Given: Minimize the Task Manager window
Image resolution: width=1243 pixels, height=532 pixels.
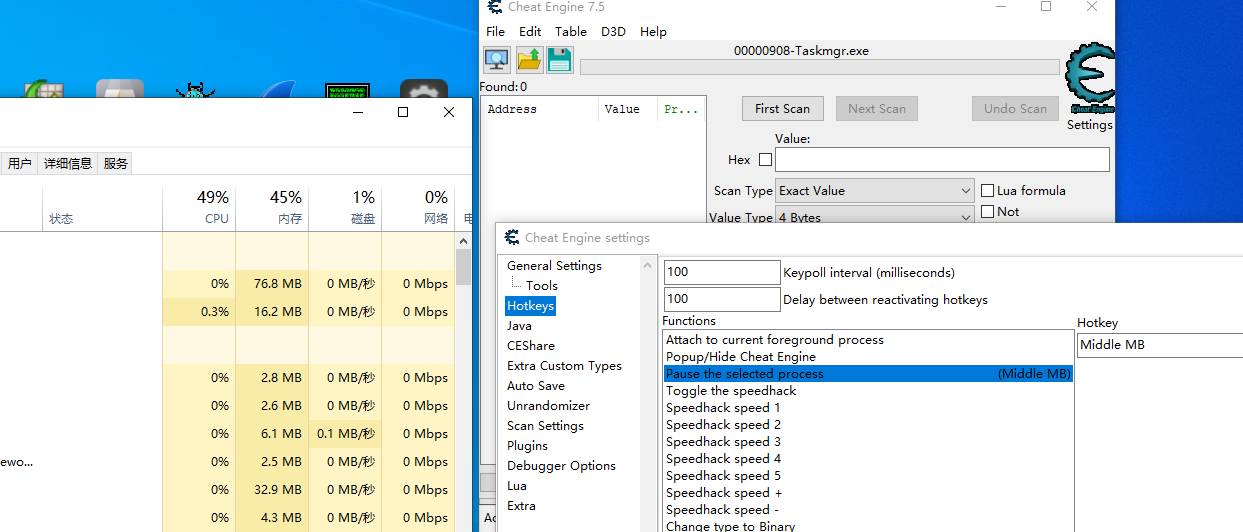Looking at the screenshot, I should point(357,112).
